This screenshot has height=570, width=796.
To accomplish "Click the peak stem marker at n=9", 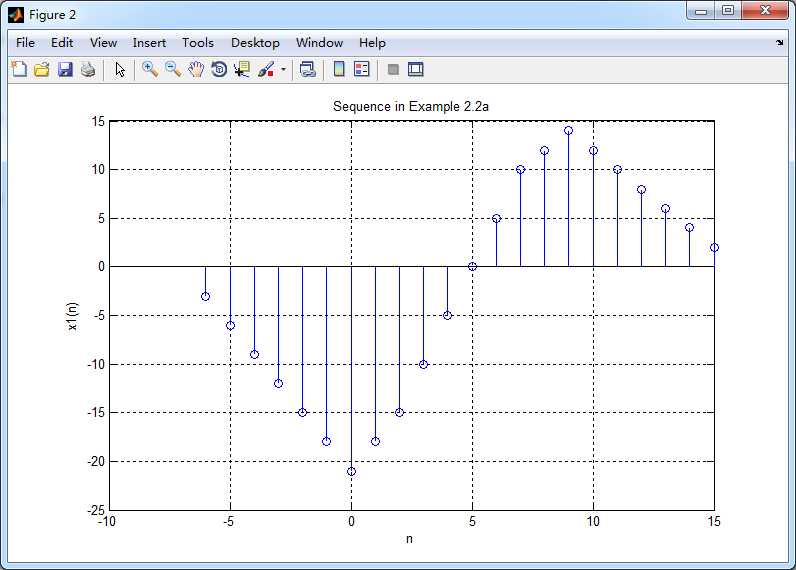I will click(569, 130).
